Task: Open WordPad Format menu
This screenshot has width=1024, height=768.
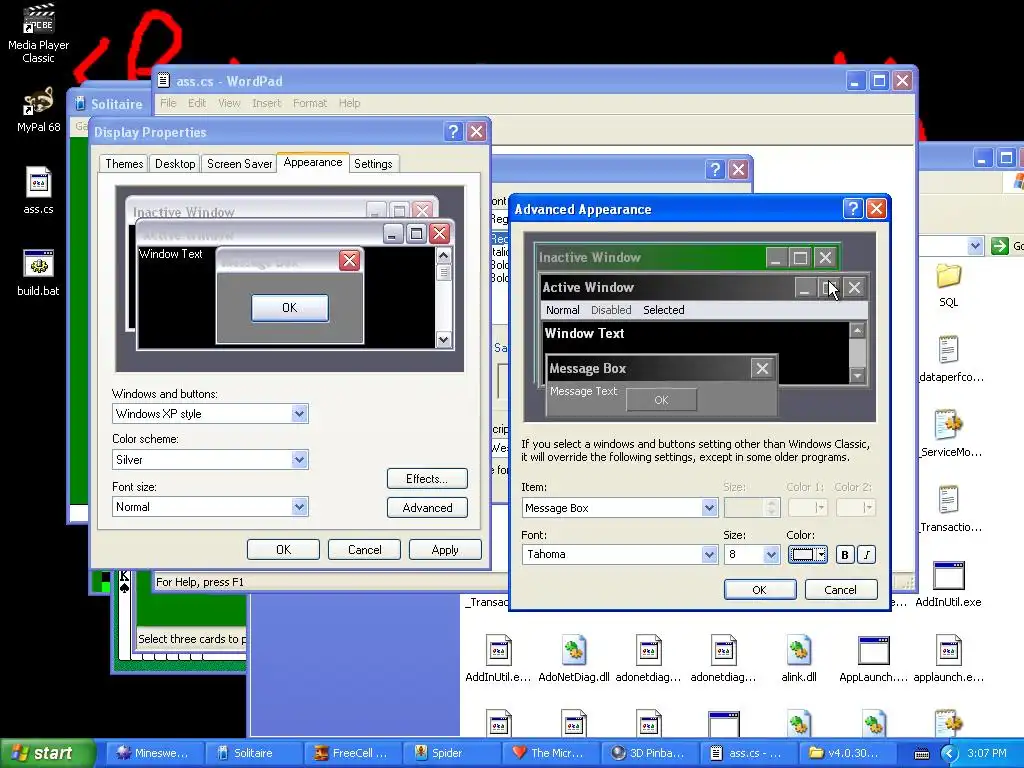Action: (x=310, y=103)
